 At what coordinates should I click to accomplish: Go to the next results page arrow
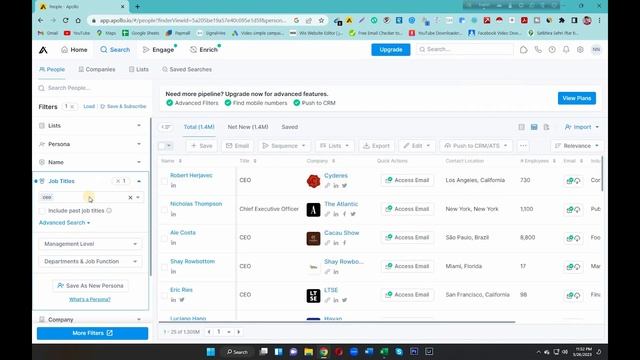click(x=239, y=332)
